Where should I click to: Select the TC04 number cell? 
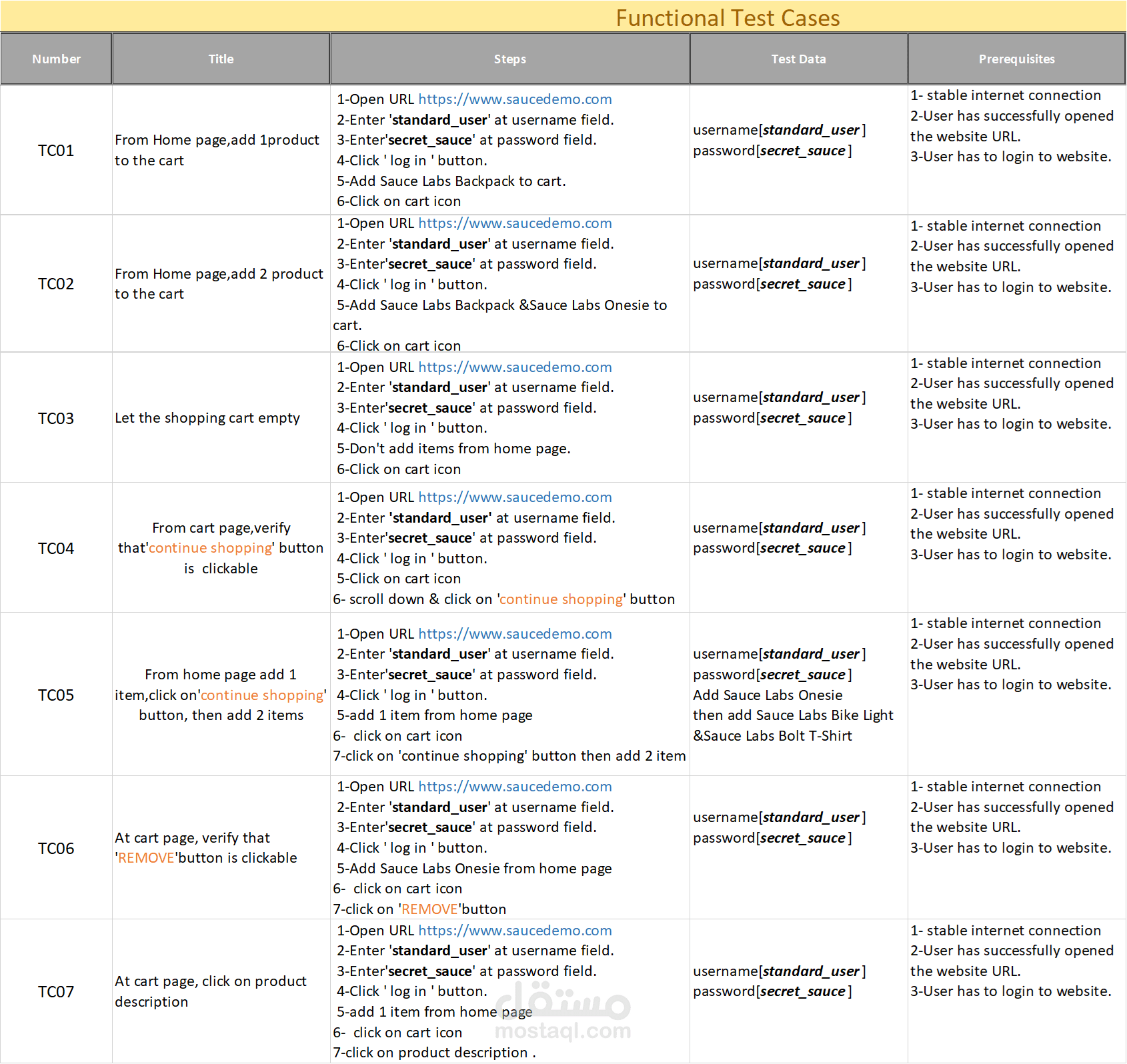tap(56, 549)
